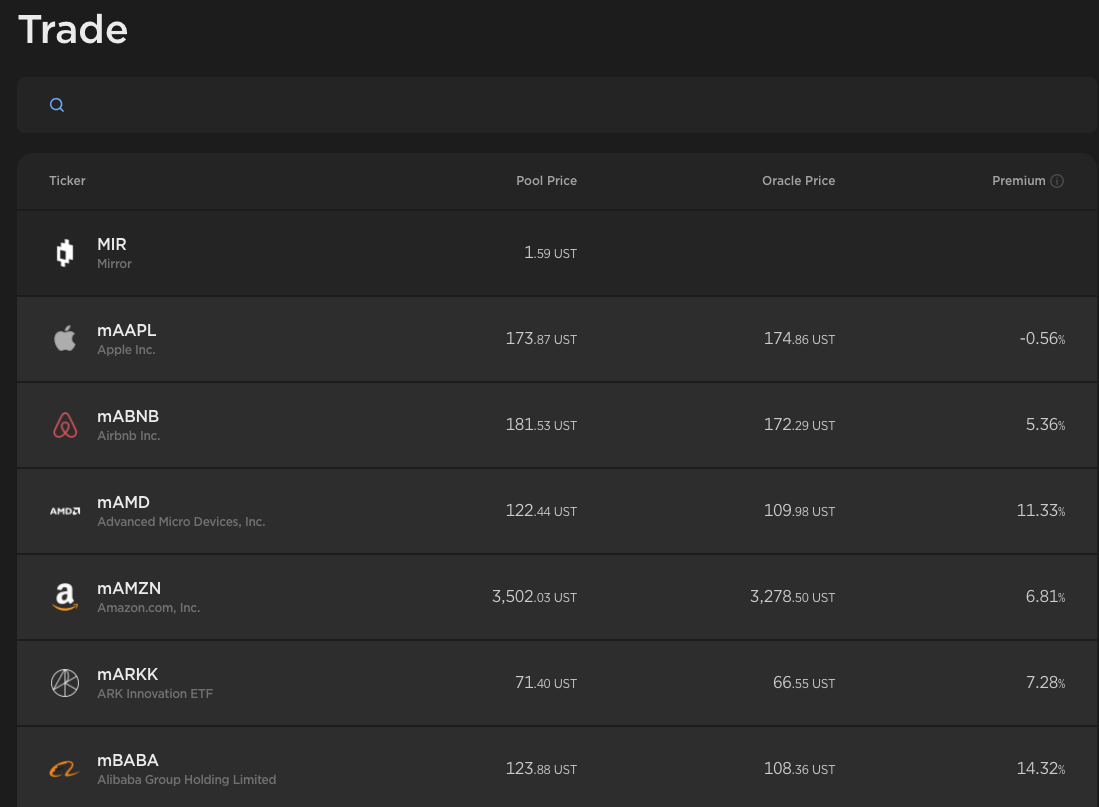
Task: Click the 1.59 UST MIR pool price
Action: point(550,253)
